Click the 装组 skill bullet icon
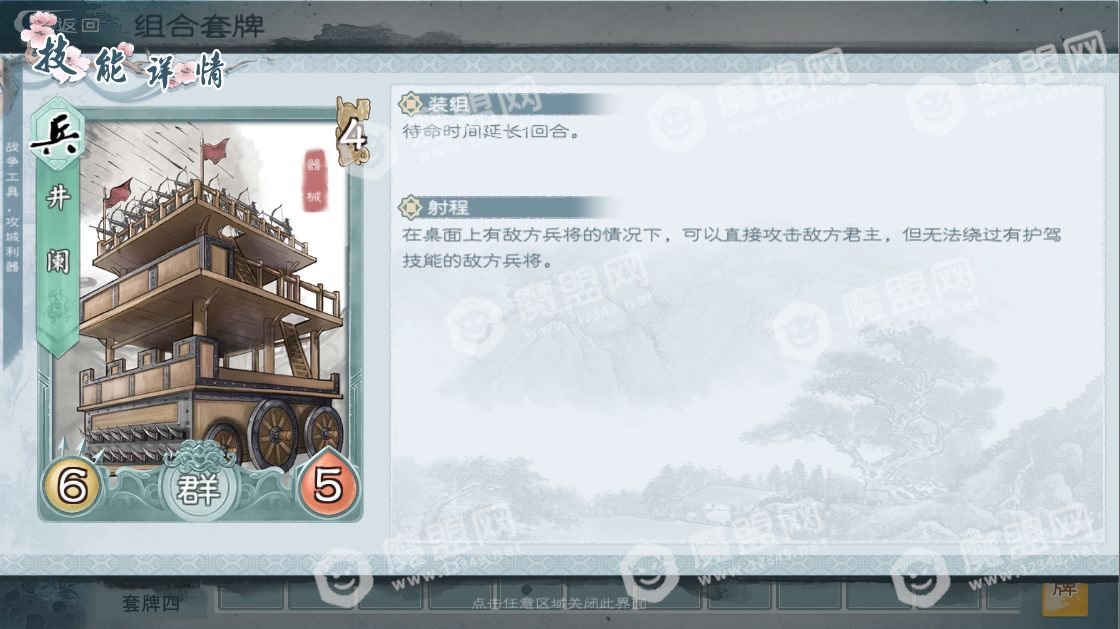The width and height of the screenshot is (1120, 629). [410, 104]
